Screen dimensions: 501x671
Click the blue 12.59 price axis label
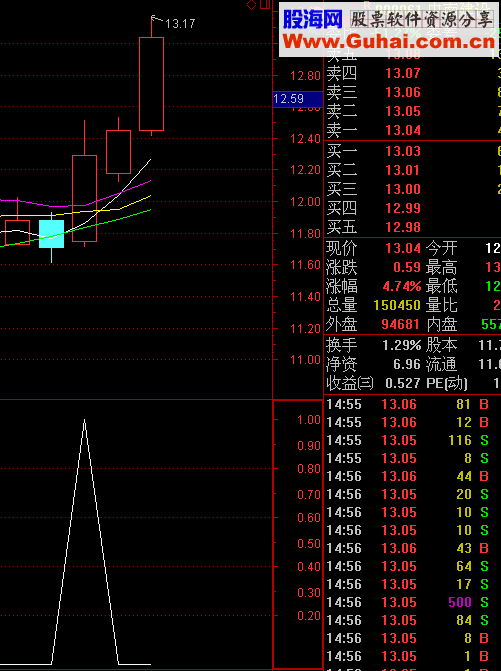point(298,99)
